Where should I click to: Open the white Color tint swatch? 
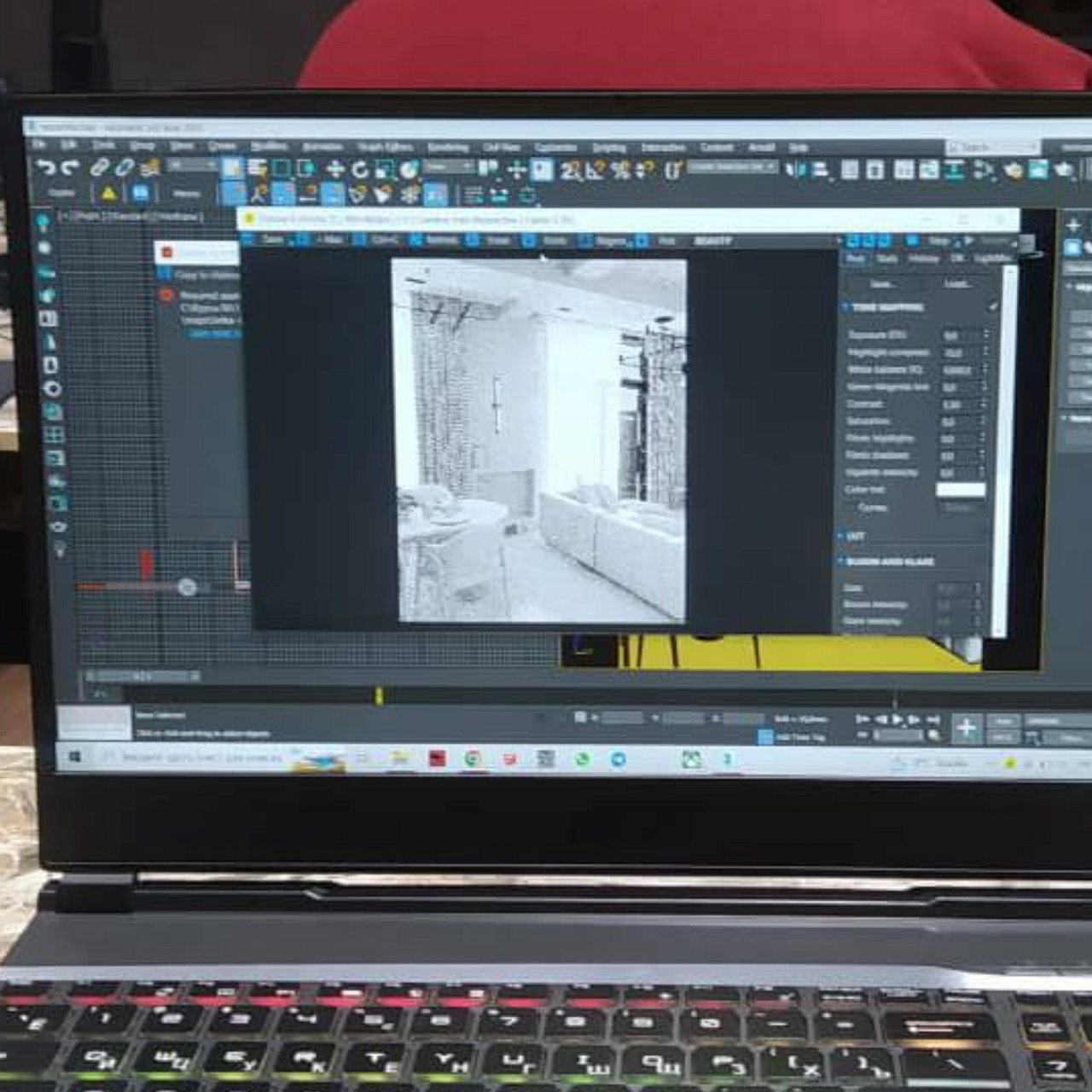[x=961, y=490]
